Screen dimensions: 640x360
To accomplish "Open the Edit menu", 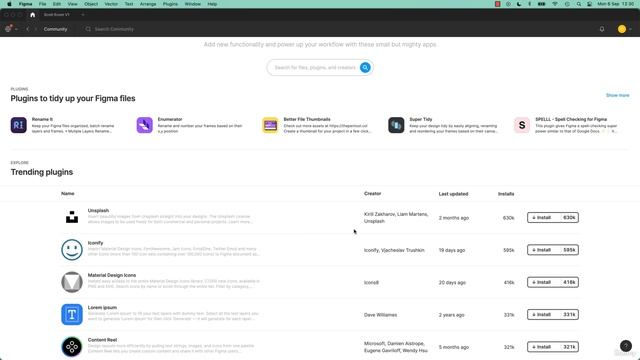I will click(x=57, y=4).
